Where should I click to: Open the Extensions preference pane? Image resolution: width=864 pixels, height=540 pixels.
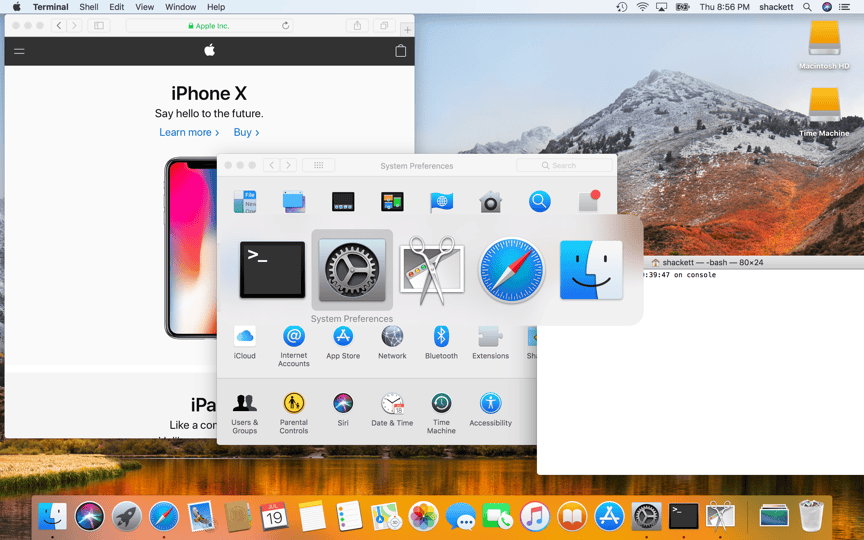[x=490, y=343]
